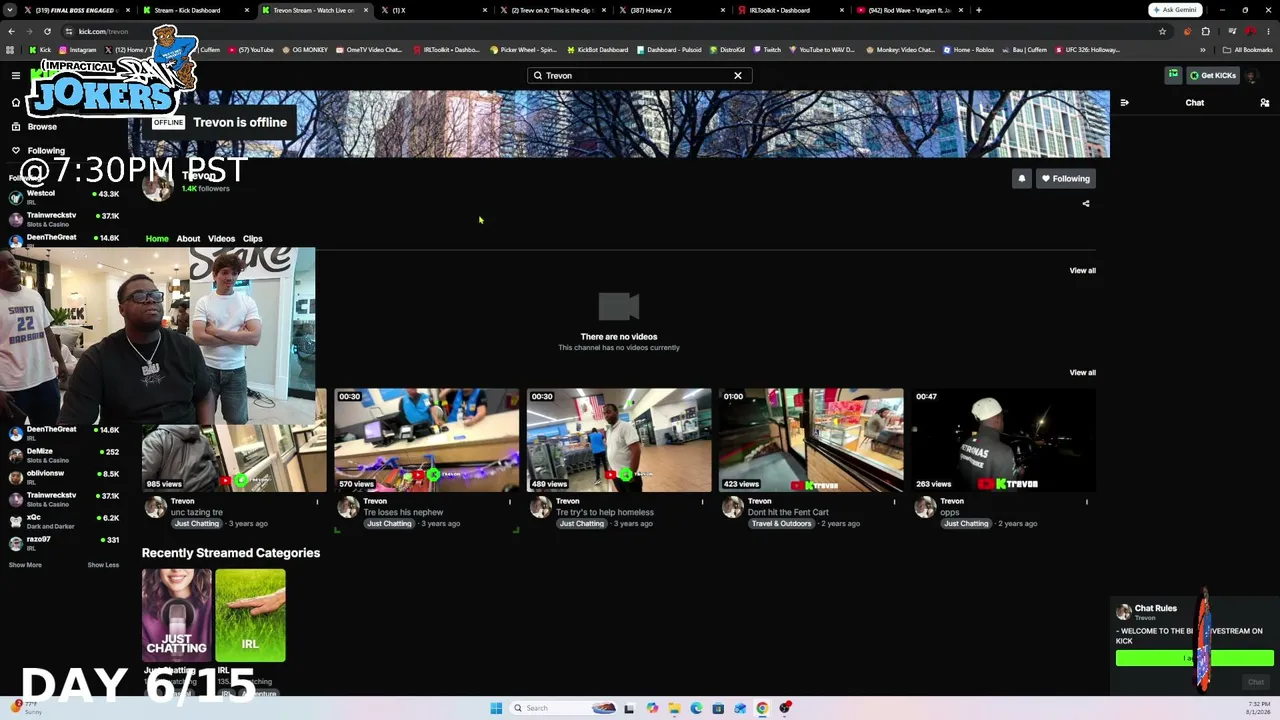Toggle the notification bell for Trevon

[1021, 179]
